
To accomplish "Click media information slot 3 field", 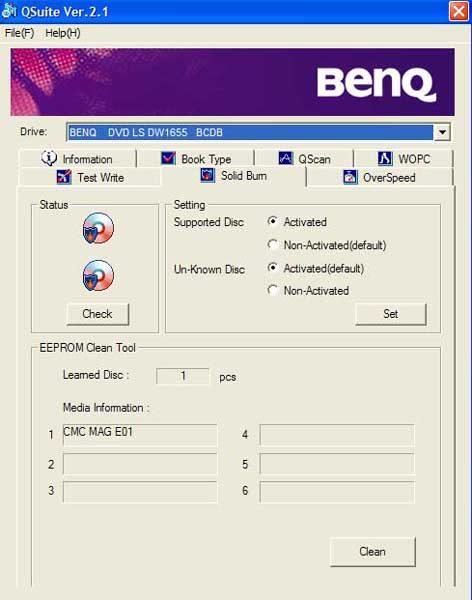I will coord(140,492).
